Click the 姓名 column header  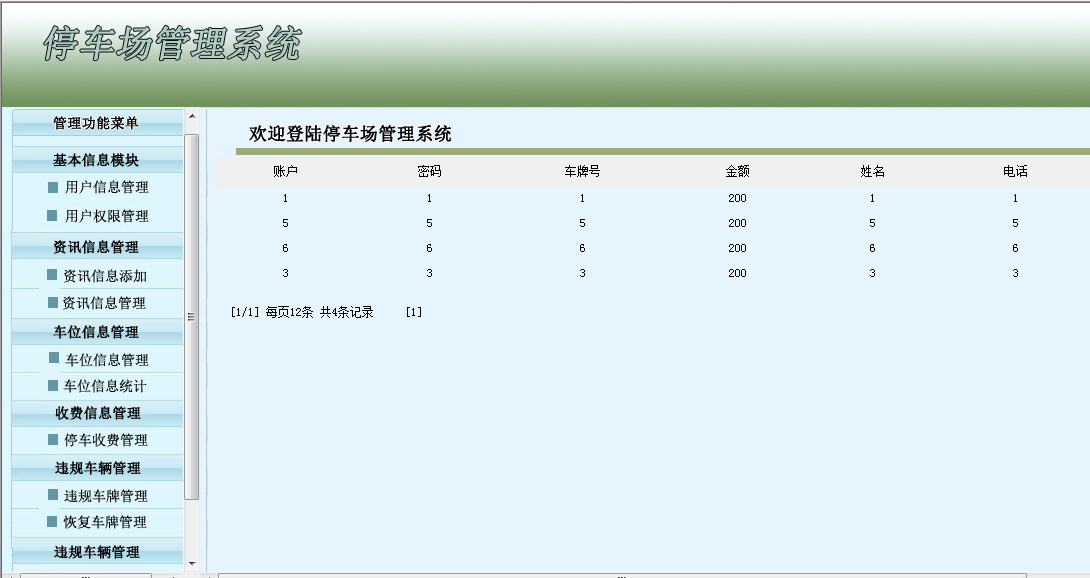click(x=872, y=171)
